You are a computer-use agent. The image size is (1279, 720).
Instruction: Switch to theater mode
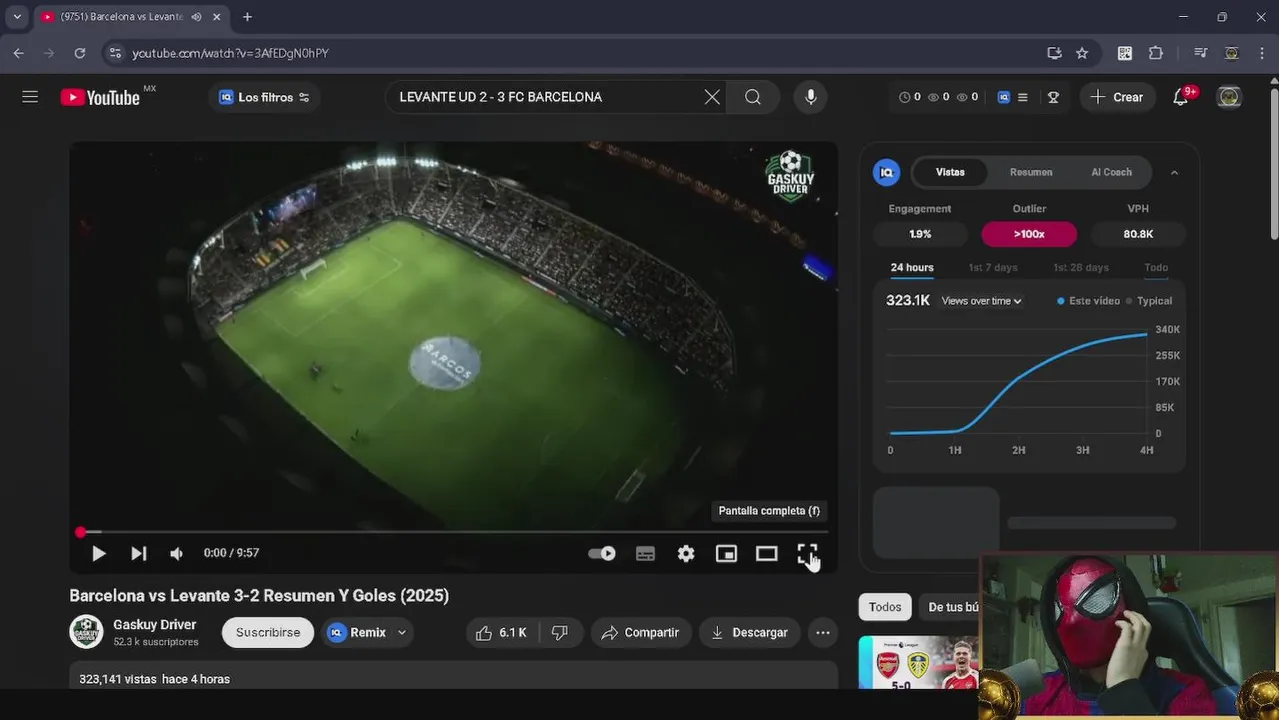click(767, 553)
